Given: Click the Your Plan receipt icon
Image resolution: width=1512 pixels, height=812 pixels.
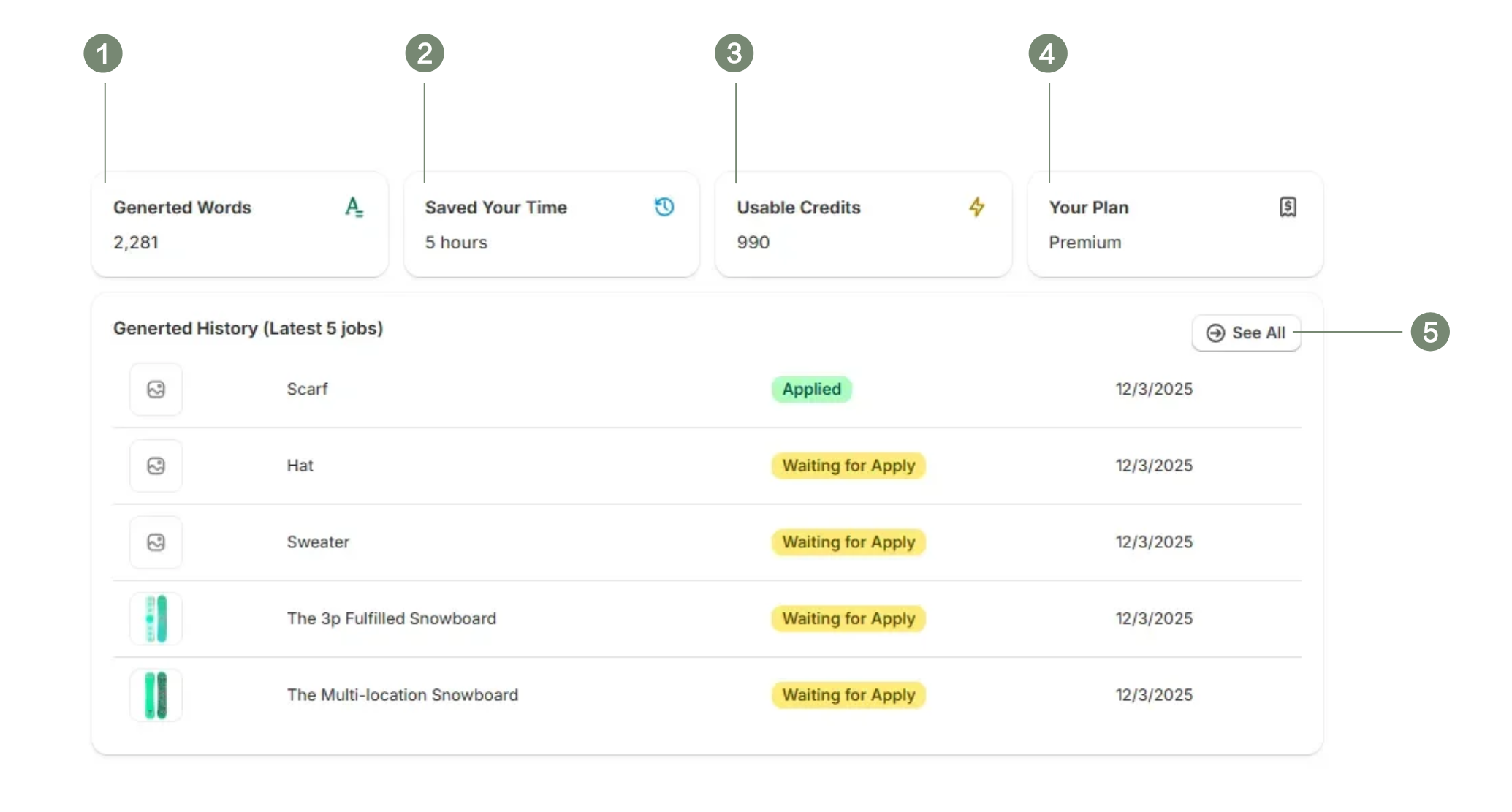Looking at the screenshot, I should coord(1288,208).
